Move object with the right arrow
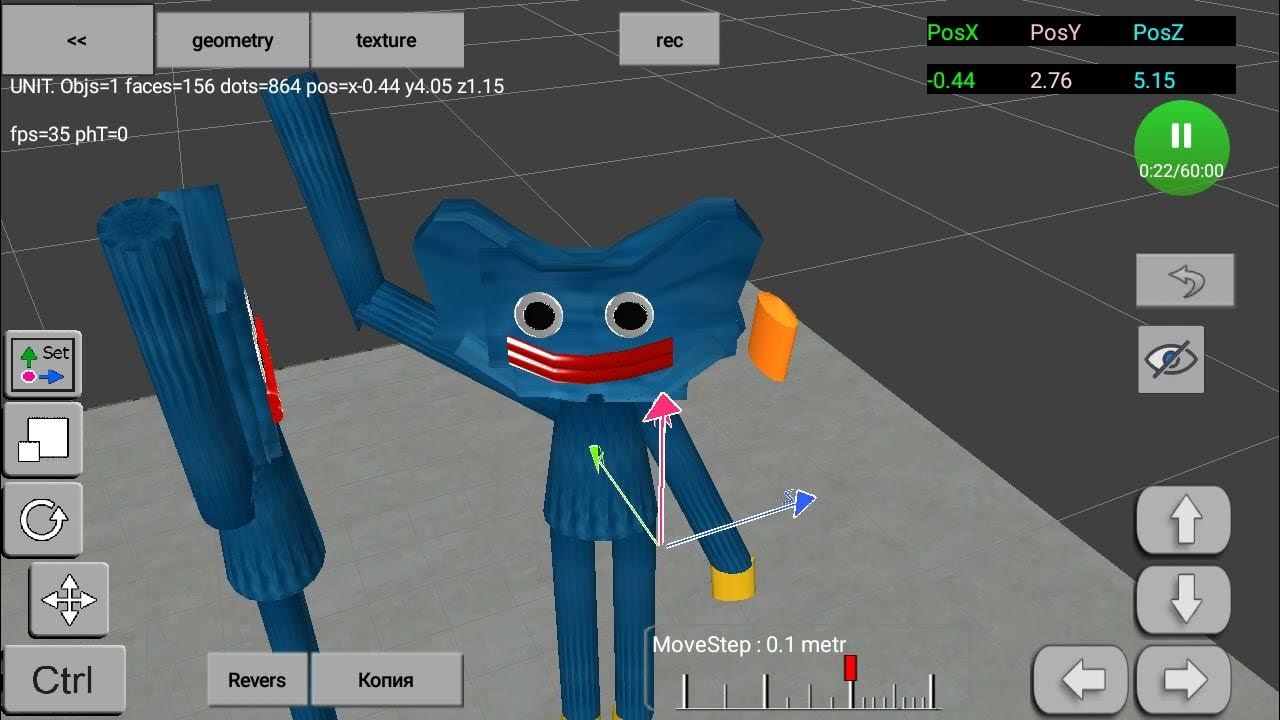Image resolution: width=1280 pixels, height=720 pixels. 1185,681
